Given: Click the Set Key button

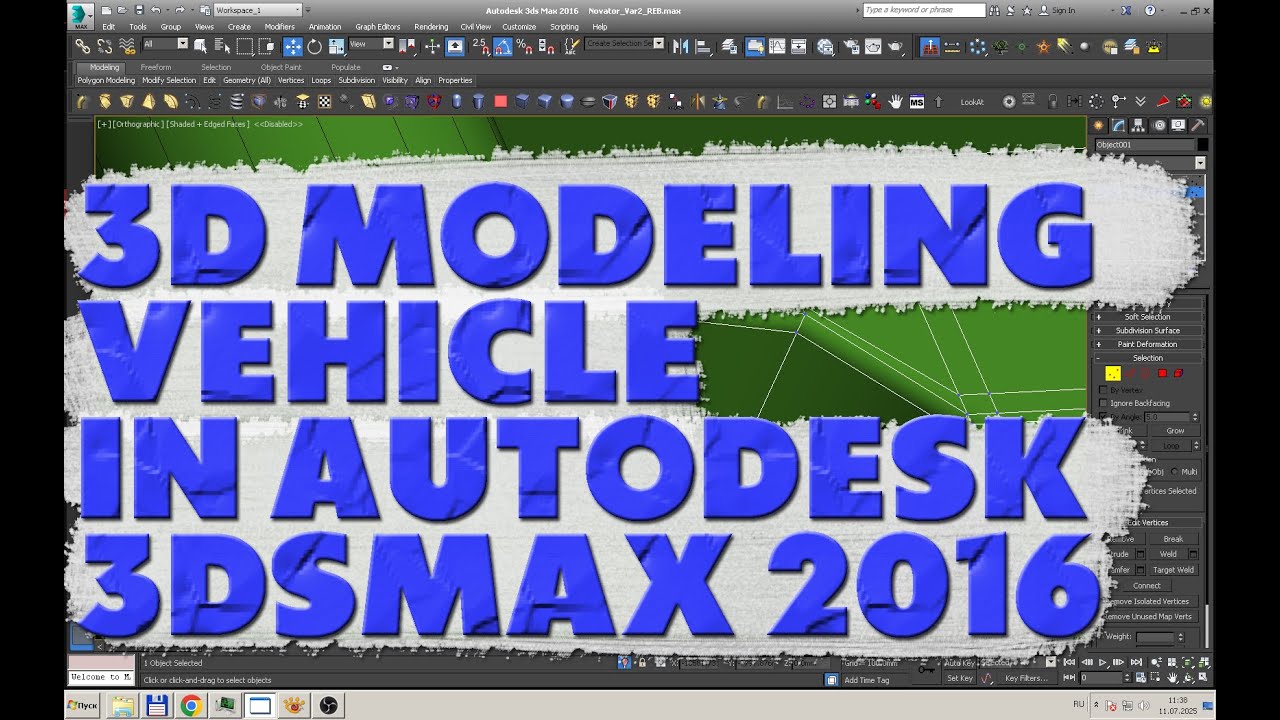Looking at the screenshot, I should point(959,679).
